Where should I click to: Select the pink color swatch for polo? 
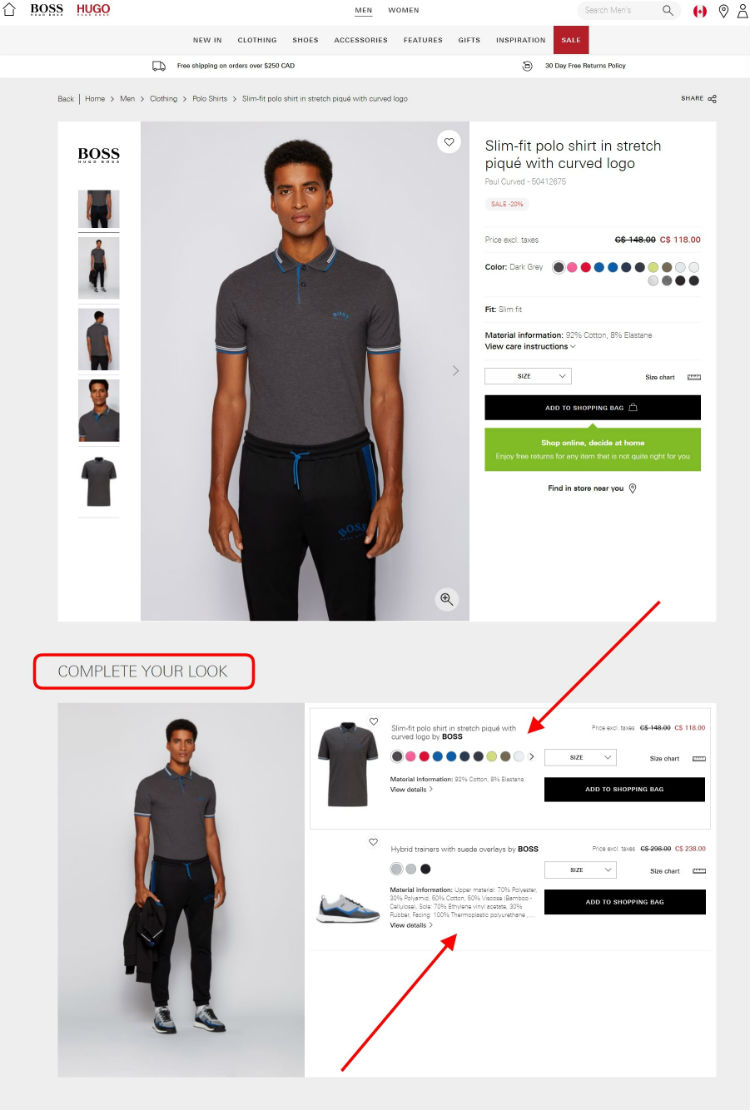(572, 267)
